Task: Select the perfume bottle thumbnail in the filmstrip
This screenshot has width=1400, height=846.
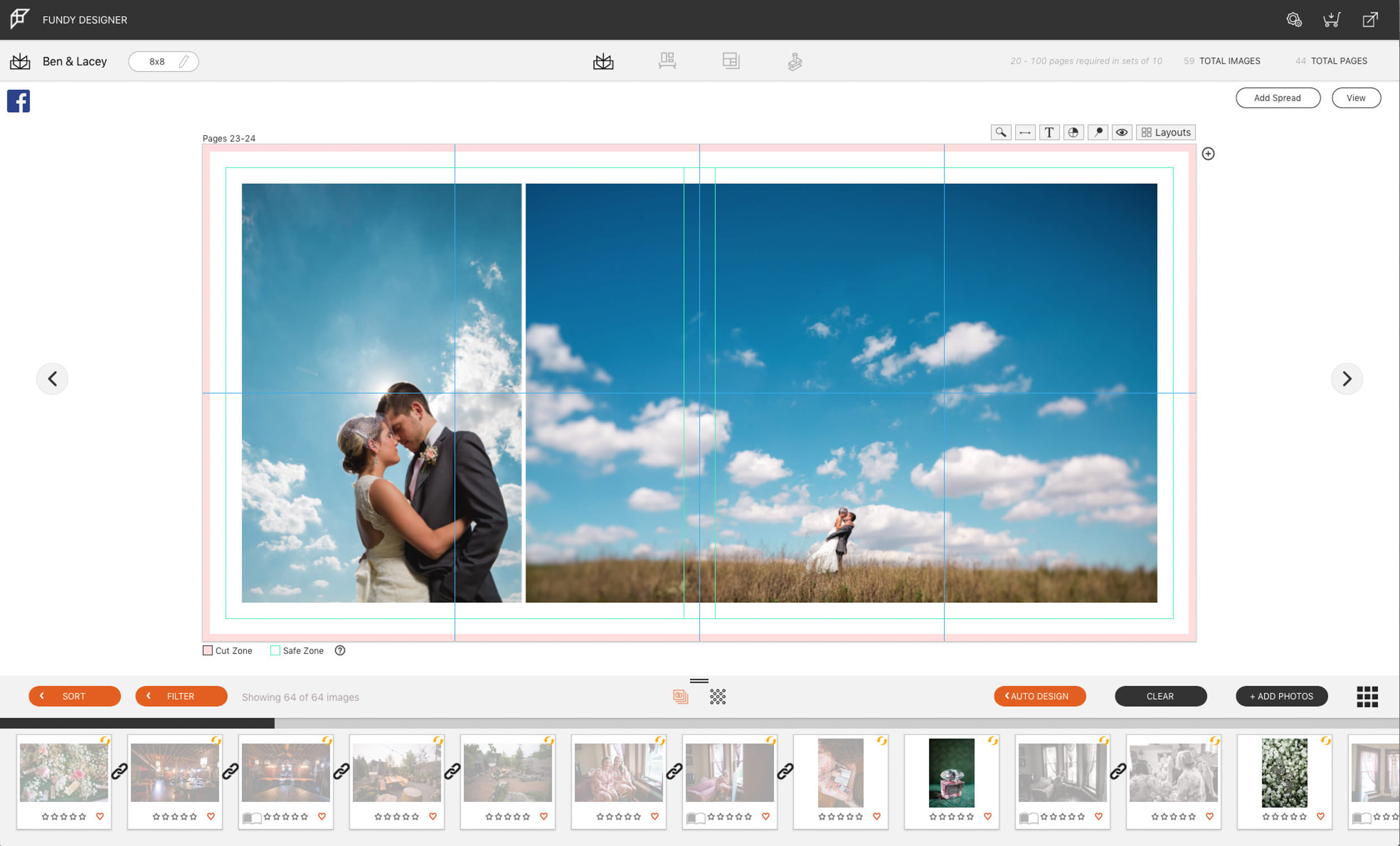Action: click(x=952, y=773)
